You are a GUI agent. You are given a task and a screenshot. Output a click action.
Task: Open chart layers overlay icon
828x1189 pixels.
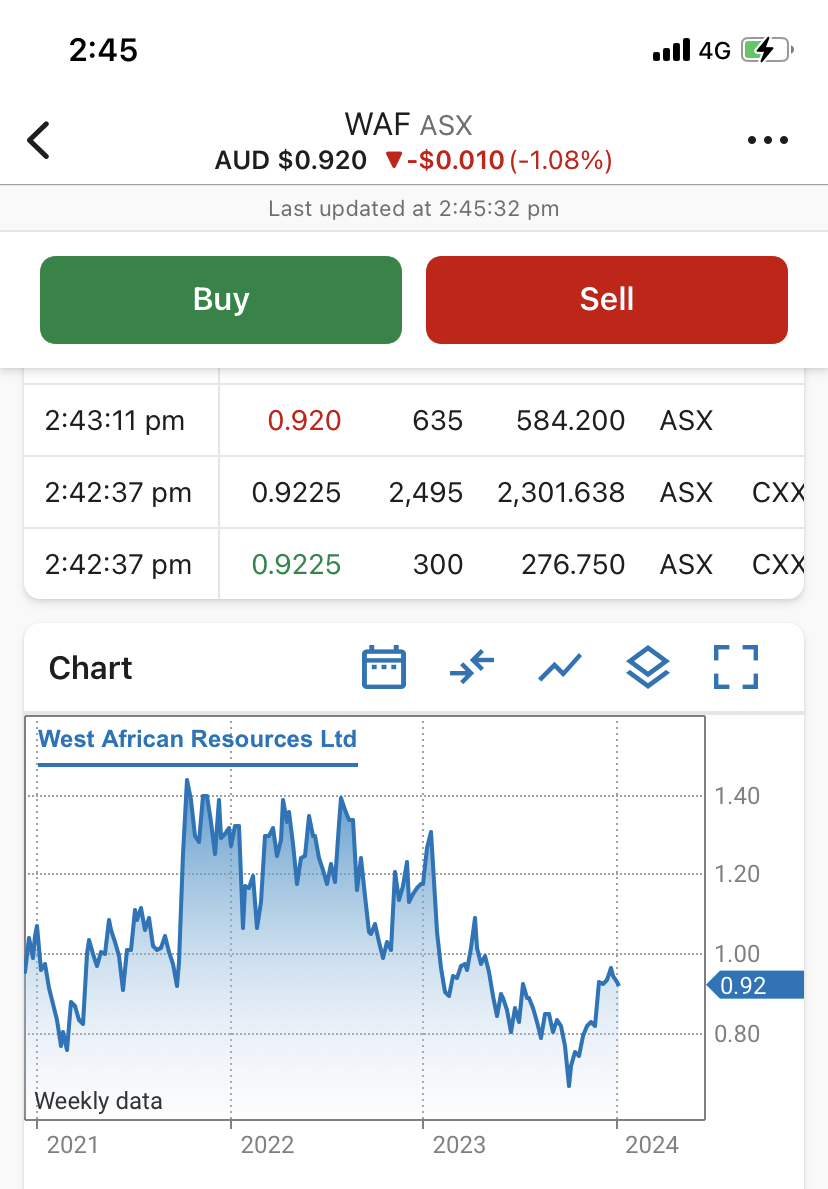pos(648,667)
